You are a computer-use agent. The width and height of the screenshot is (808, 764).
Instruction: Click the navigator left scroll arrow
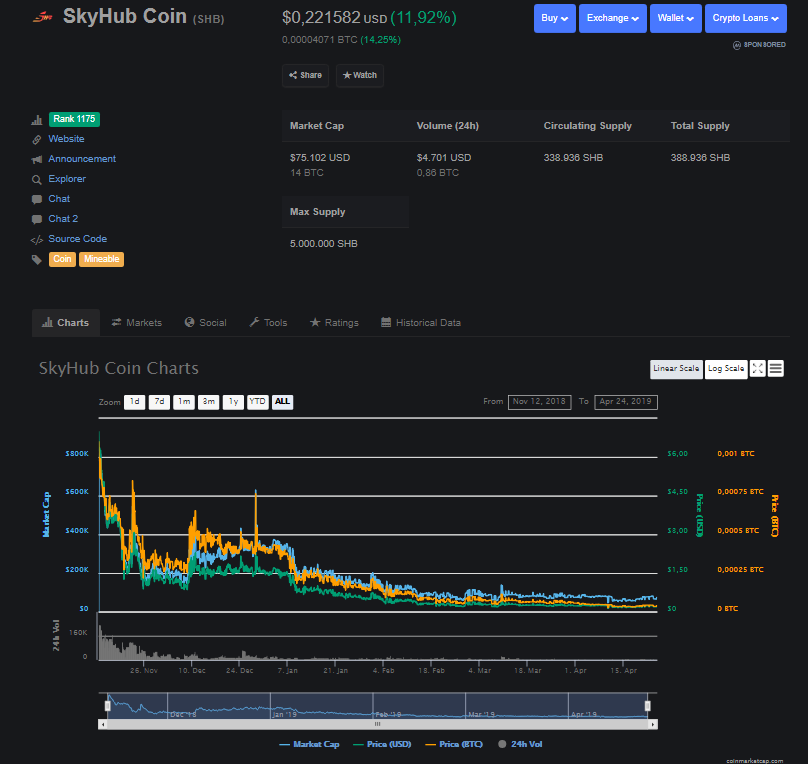[x=103, y=724]
